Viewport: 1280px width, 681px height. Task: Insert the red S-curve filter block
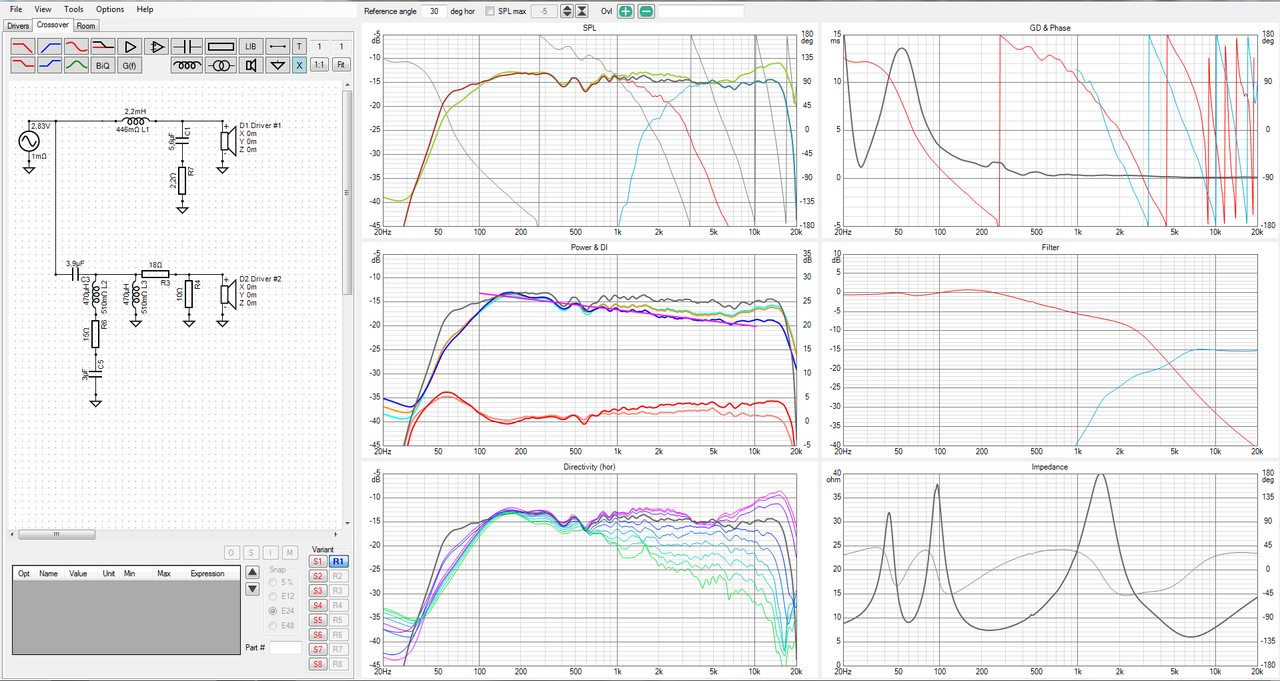[x=76, y=47]
